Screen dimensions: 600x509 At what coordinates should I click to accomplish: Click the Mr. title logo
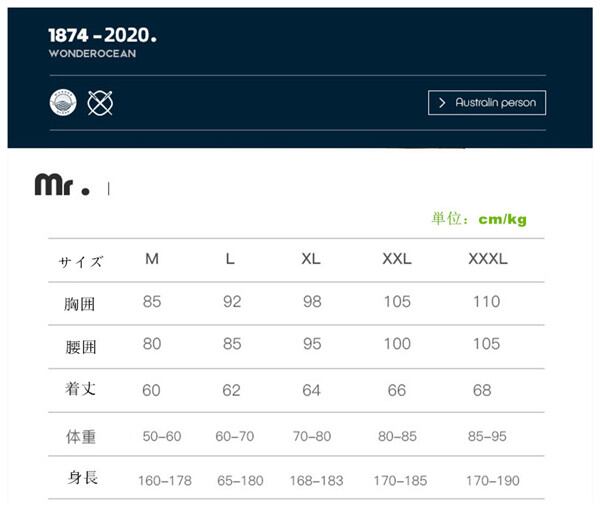tap(62, 186)
